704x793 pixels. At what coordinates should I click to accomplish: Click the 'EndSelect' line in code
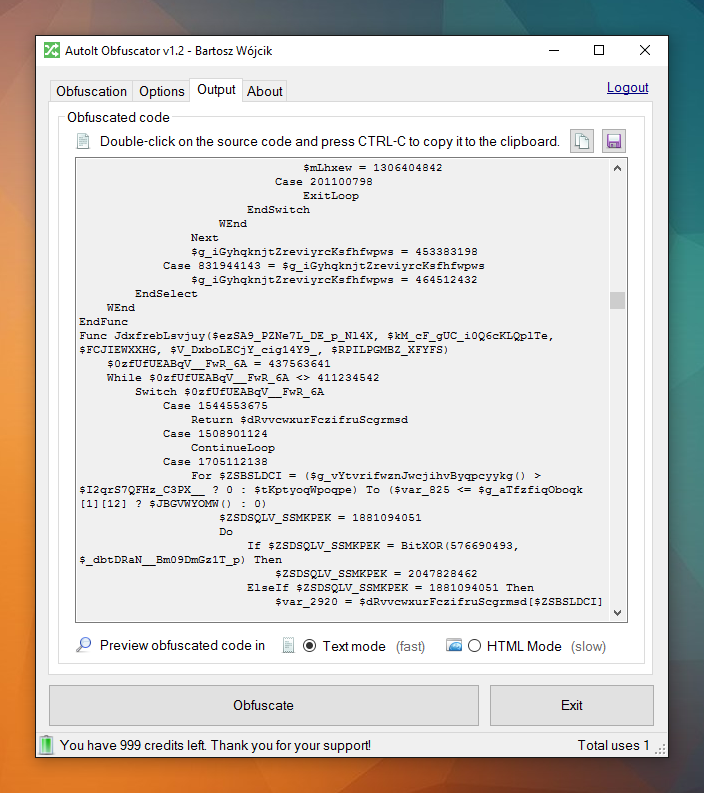tap(166, 294)
